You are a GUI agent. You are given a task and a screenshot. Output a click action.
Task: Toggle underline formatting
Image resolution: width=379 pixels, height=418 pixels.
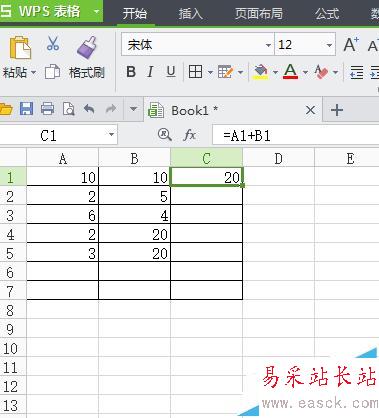coord(171,71)
